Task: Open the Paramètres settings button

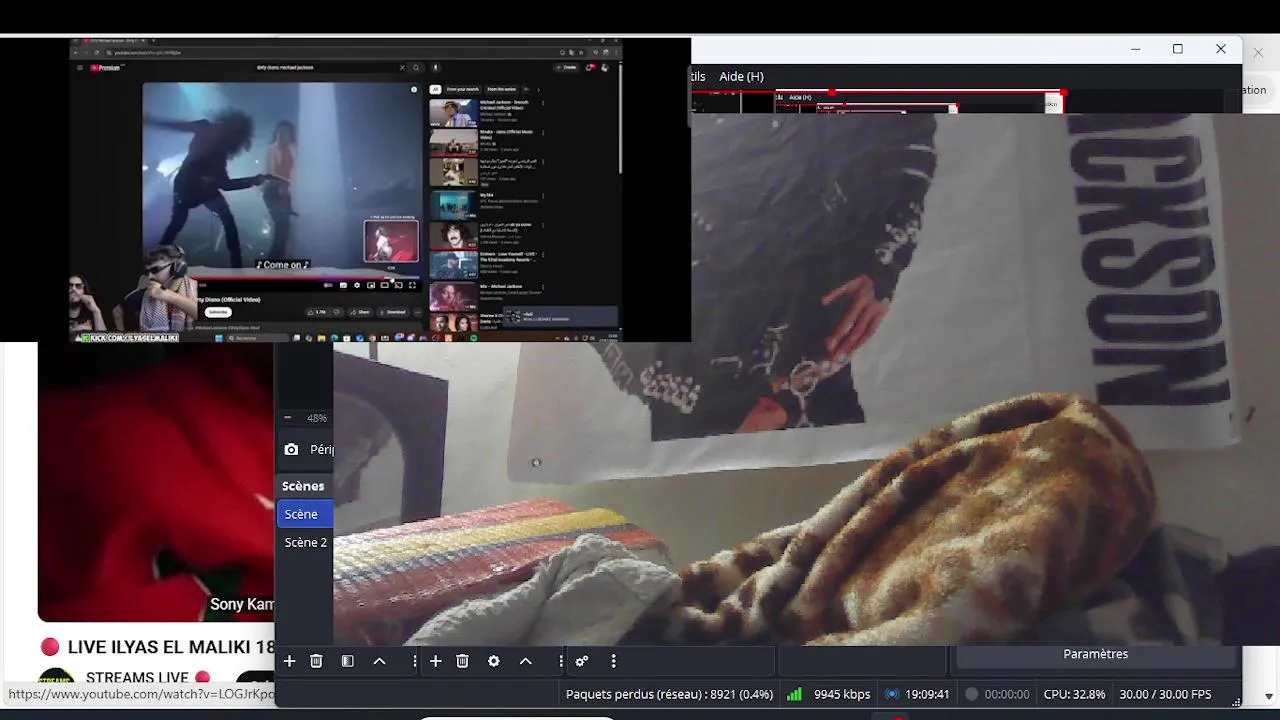Action: tap(1096, 654)
